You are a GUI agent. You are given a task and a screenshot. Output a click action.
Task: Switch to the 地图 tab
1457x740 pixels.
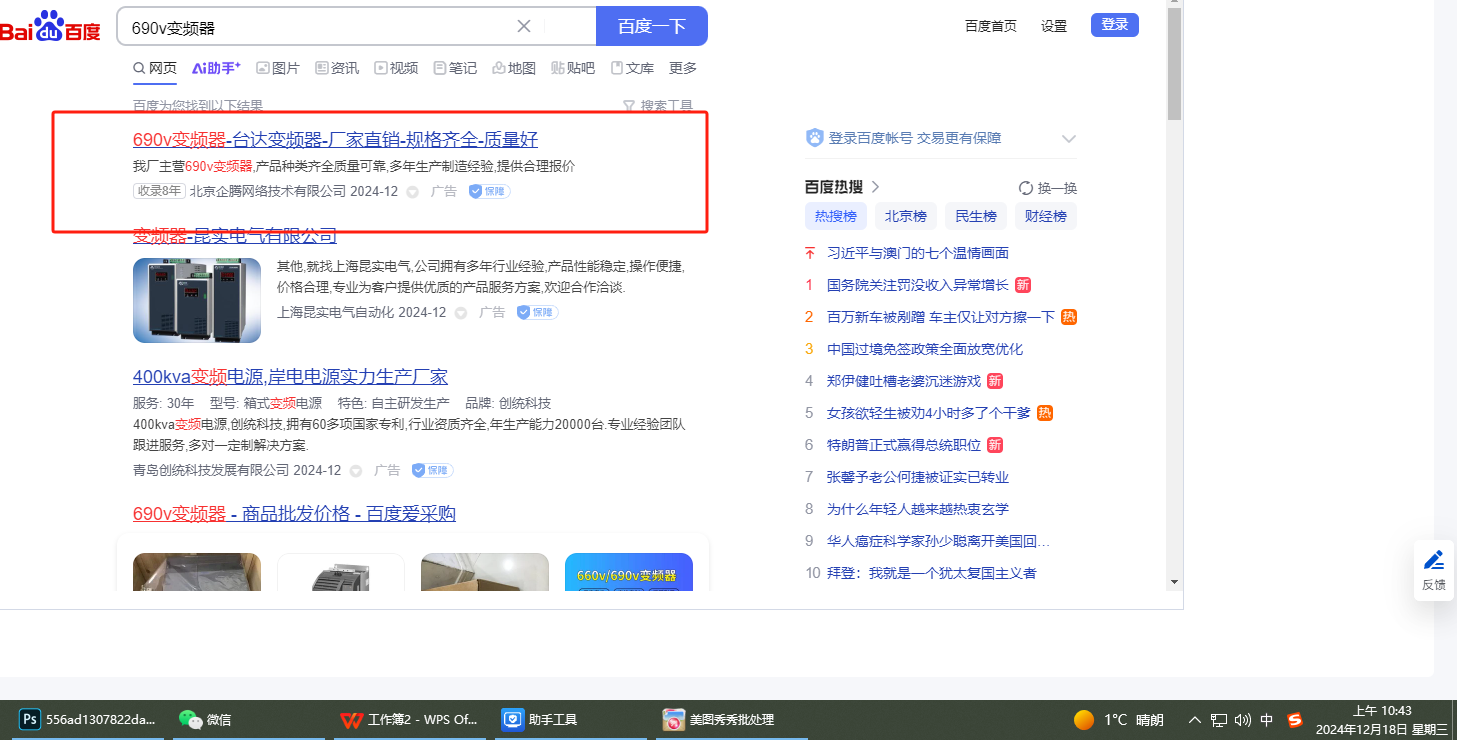(x=514, y=68)
